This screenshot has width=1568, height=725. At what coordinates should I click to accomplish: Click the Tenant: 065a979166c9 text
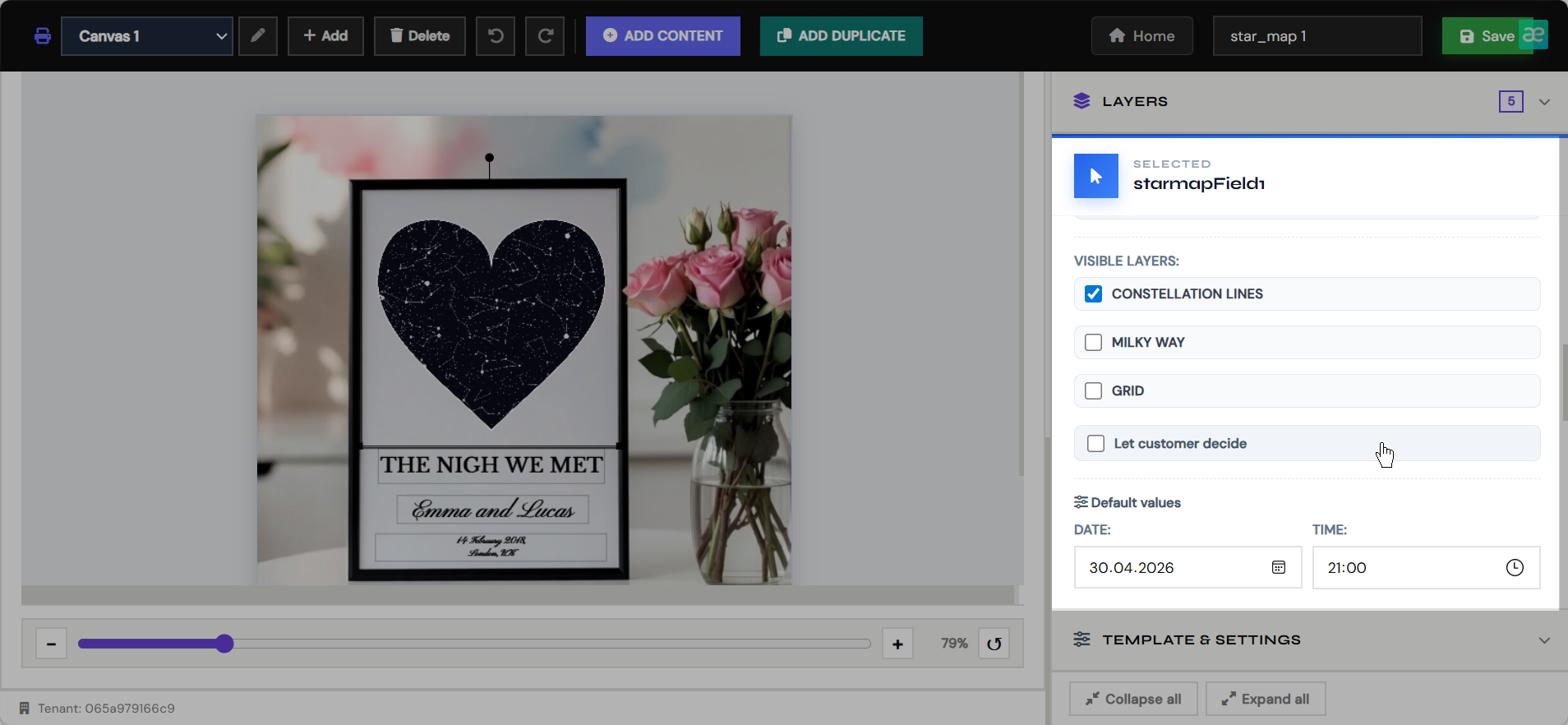[x=106, y=708]
